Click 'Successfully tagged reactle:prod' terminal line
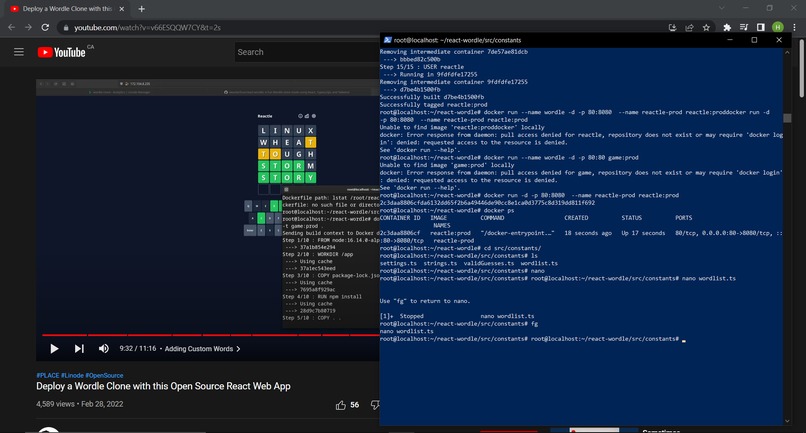 point(433,104)
